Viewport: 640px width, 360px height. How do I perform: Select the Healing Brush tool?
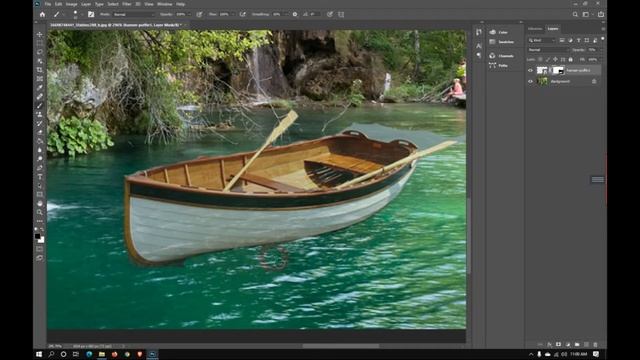pyautogui.click(x=40, y=97)
